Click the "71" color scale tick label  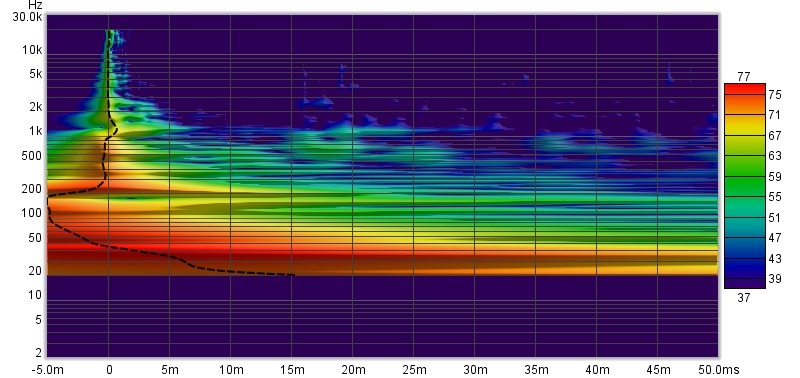(776, 115)
